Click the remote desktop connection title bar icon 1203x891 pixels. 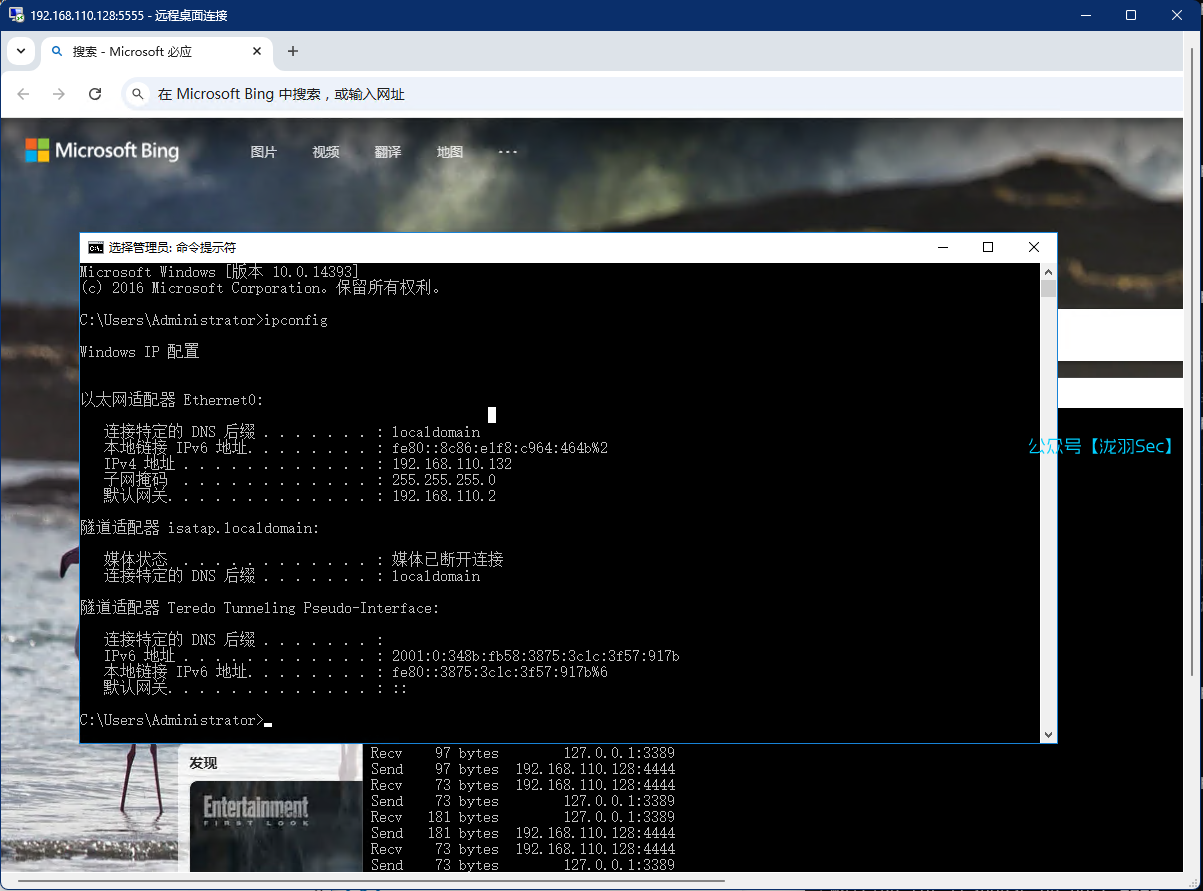coord(16,15)
